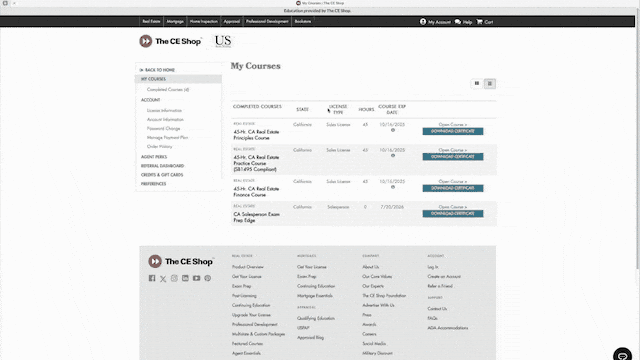Open Mortgage Essentials footer link
640x360 pixels.
click(315, 296)
